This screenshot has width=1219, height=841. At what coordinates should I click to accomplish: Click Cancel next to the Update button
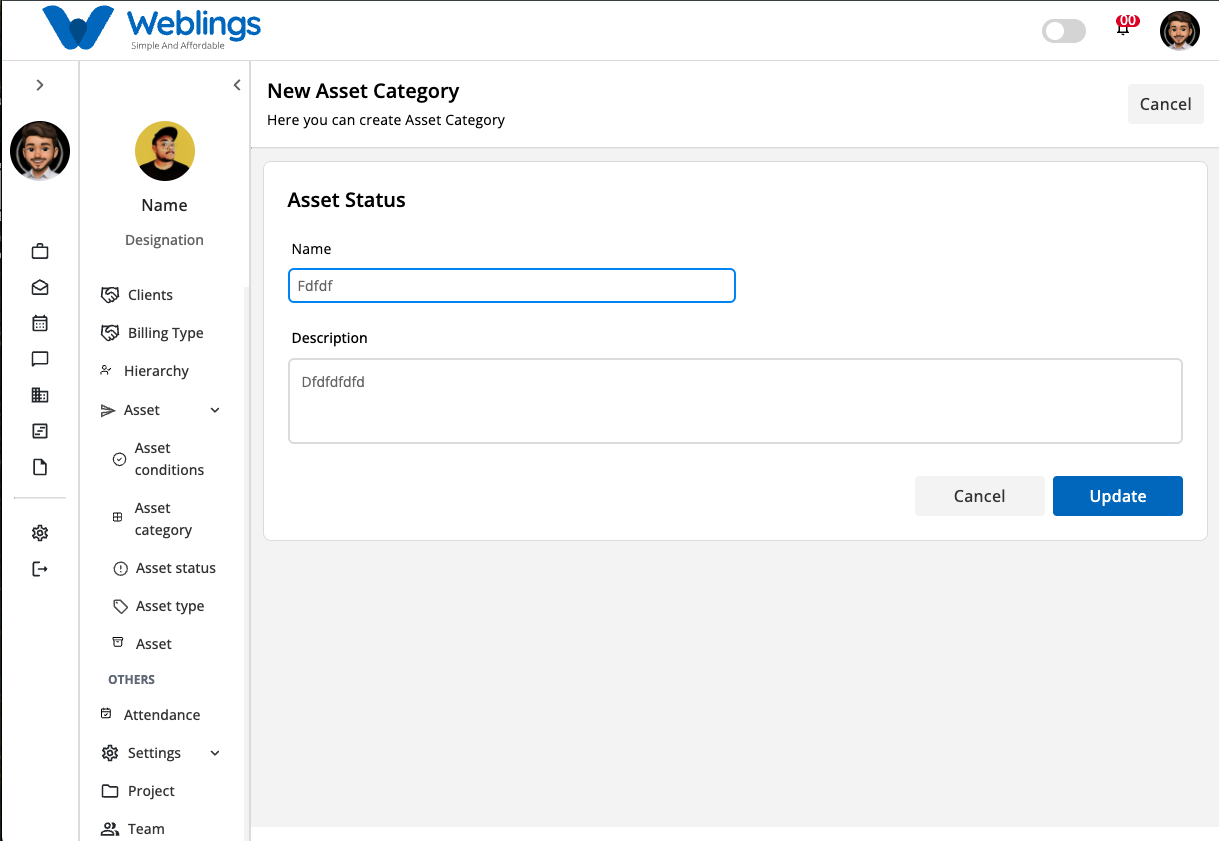tap(980, 496)
